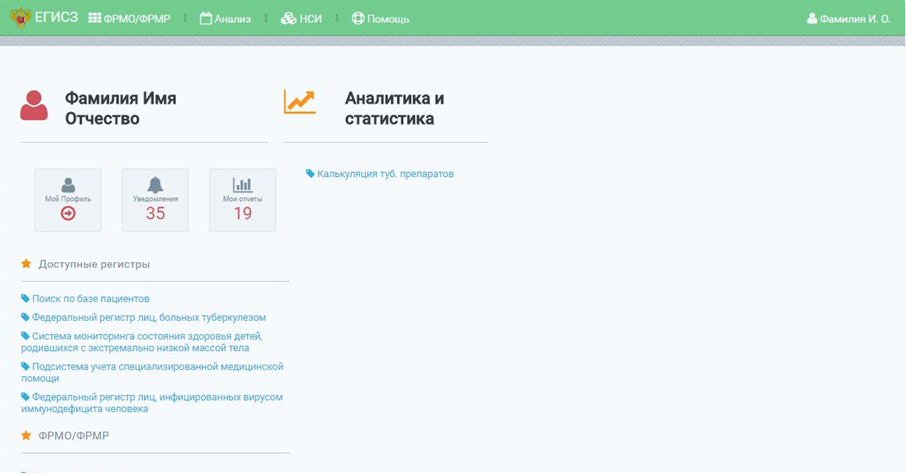Click the Мои отчеты bar chart icon
This screenshot has height=474, width=906.
click(242, 185)
